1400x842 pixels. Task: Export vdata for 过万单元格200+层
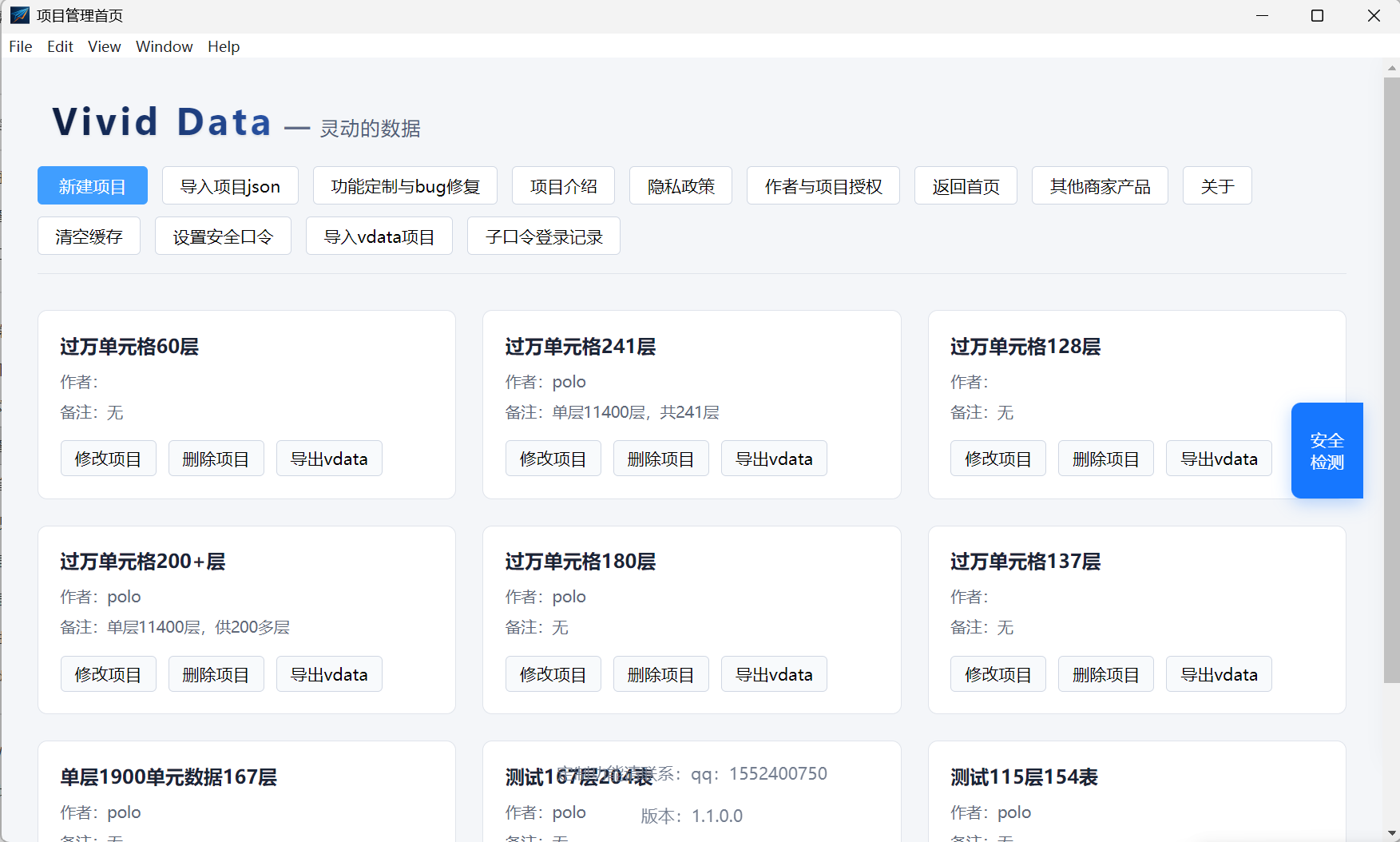329,674
